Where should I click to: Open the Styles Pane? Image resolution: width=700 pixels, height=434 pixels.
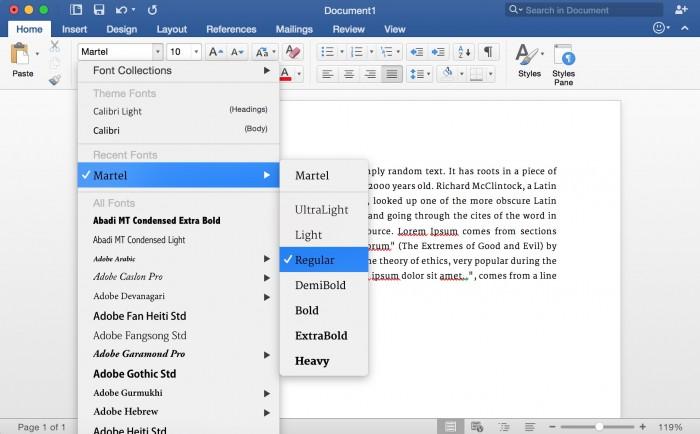coord(563,64)
